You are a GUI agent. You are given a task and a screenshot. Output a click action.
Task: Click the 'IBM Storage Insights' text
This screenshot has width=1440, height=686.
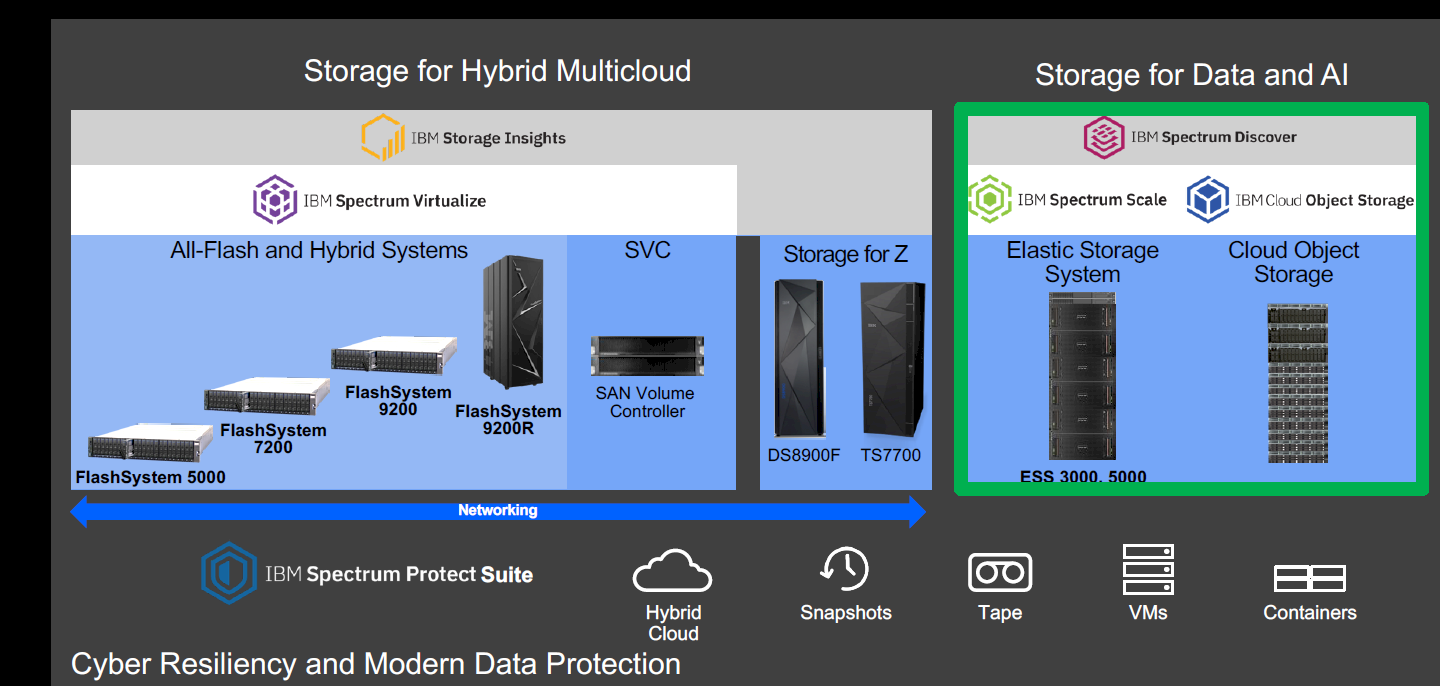click(488, 138)
